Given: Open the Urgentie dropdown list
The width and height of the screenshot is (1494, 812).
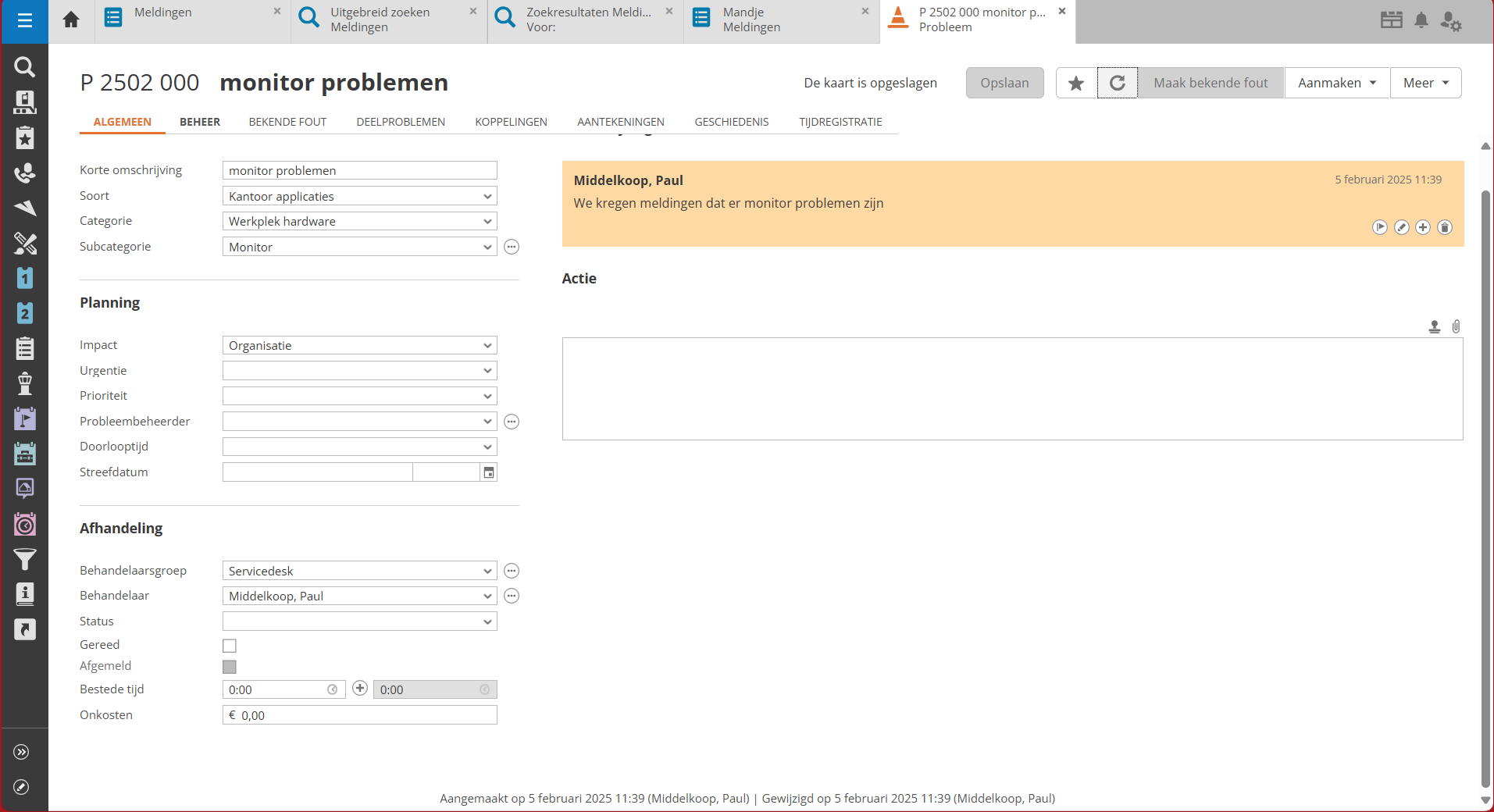Looking at the screenshot, I should click(487, 371).
